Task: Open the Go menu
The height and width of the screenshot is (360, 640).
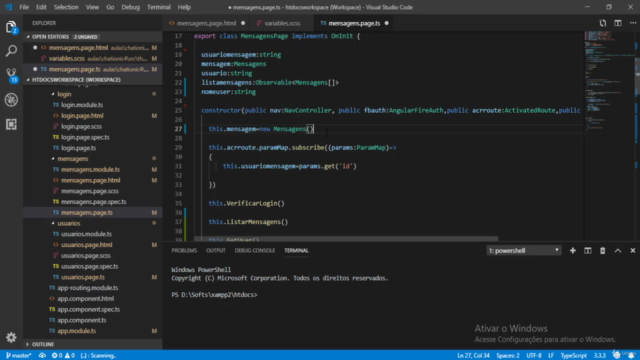Action: click(110, 7)
